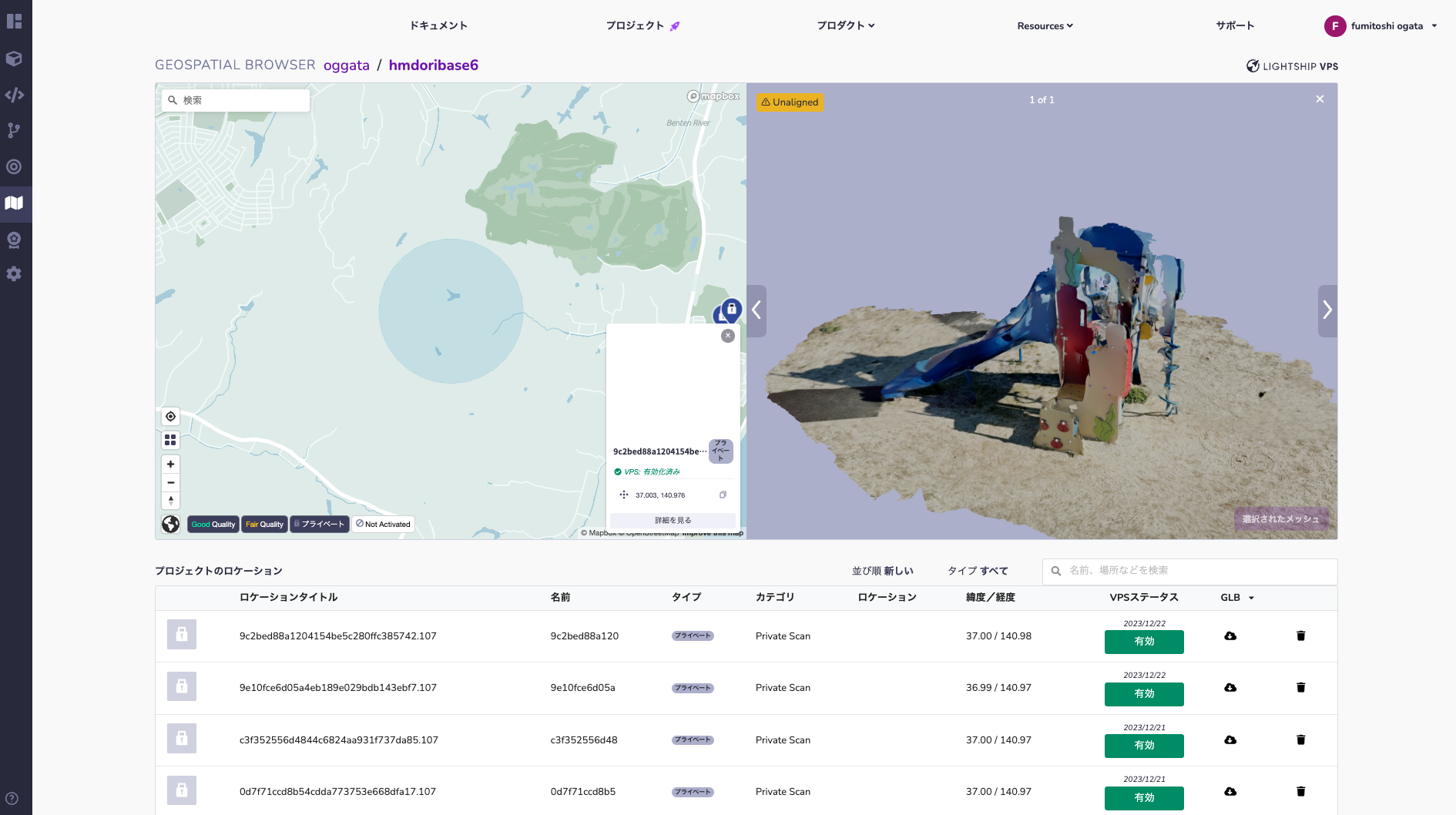Open the サポート menu item
This screenshot has height=815, width=1456.
(x=1235, y=25)
